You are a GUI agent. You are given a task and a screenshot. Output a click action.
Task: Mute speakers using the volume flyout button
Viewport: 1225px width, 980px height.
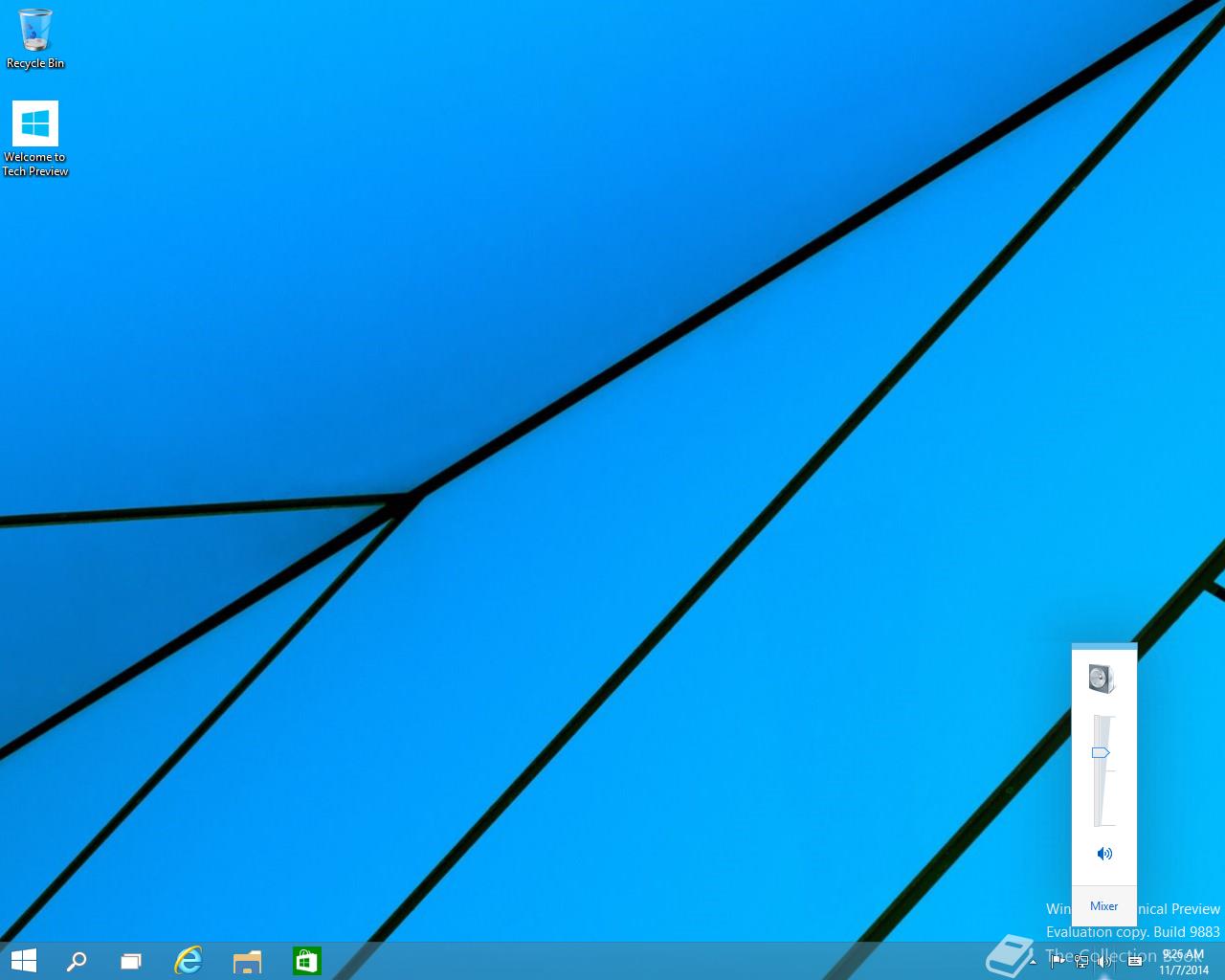(1104, 854)
